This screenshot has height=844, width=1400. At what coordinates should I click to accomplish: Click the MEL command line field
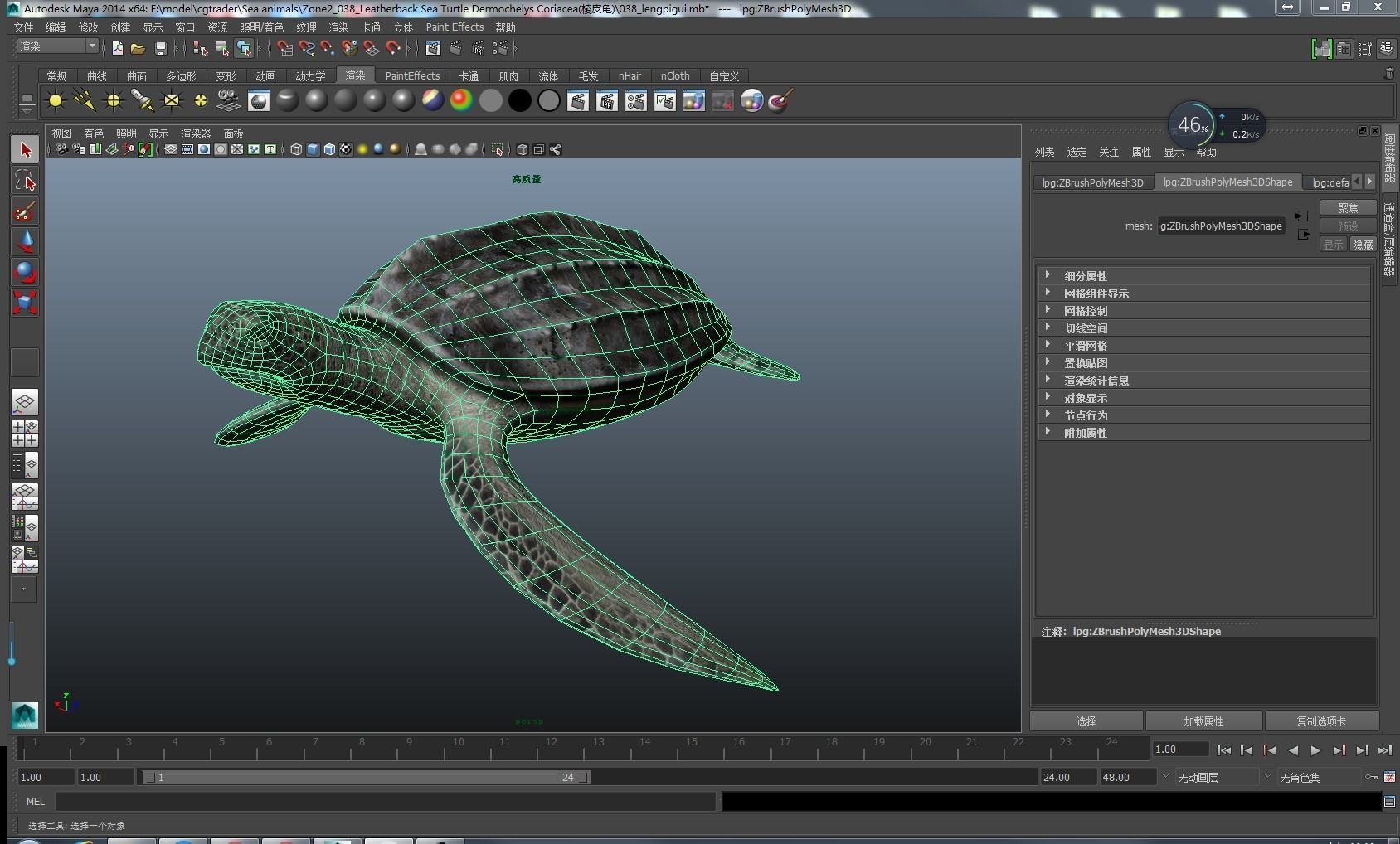point(386,802)
